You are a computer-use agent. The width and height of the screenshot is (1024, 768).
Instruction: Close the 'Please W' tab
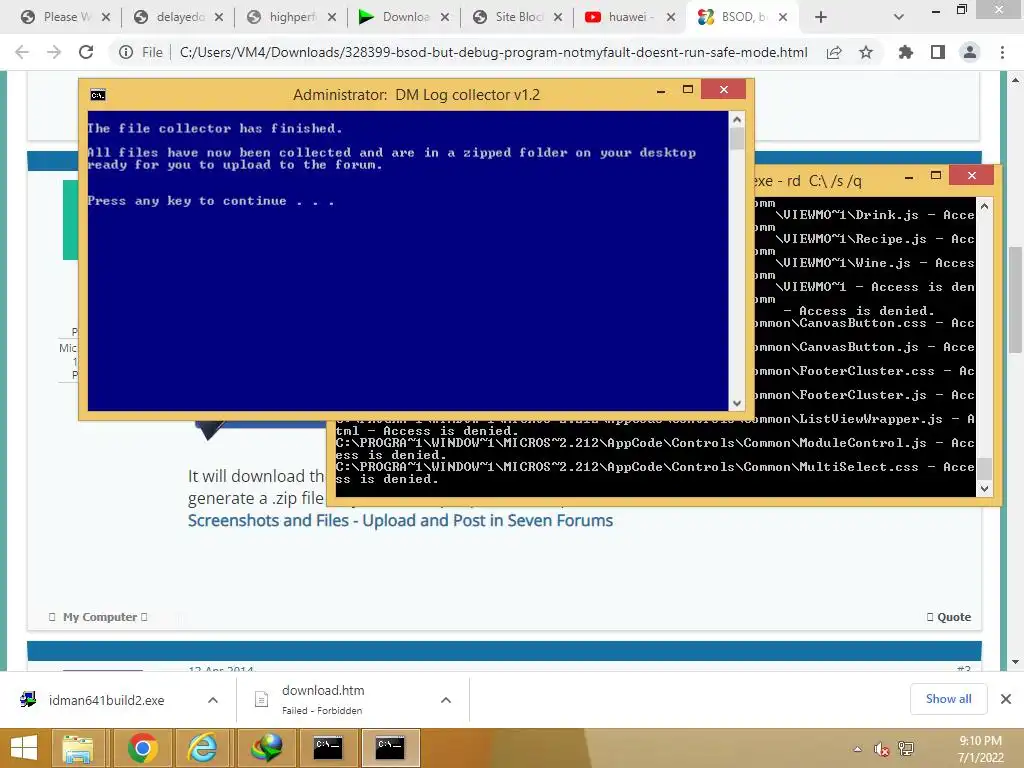tap(106, 17)
